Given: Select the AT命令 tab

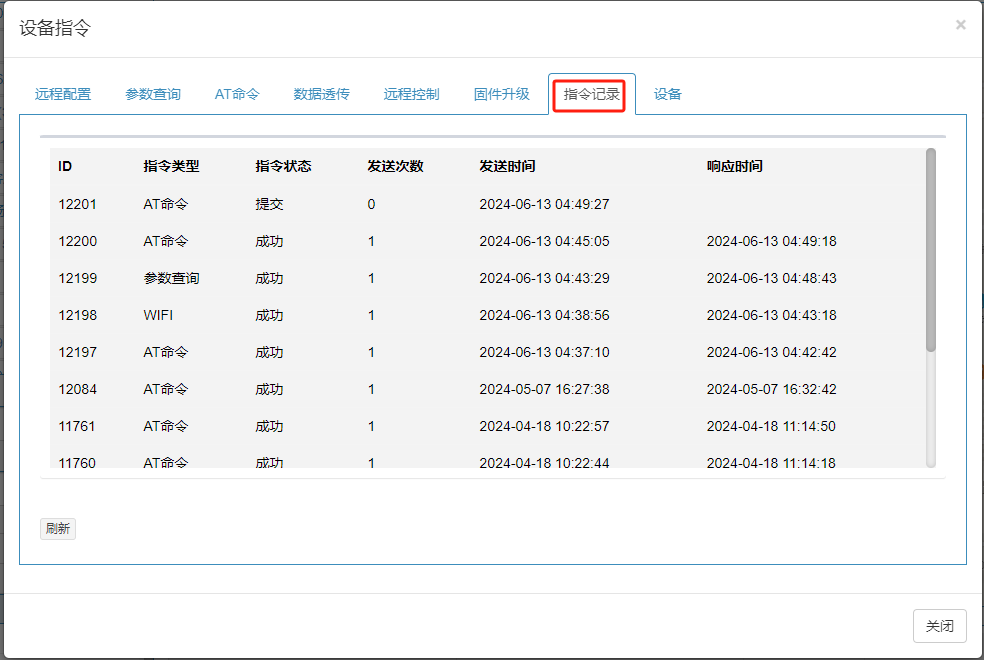Looking at the screenshot, I should point(237,94).
